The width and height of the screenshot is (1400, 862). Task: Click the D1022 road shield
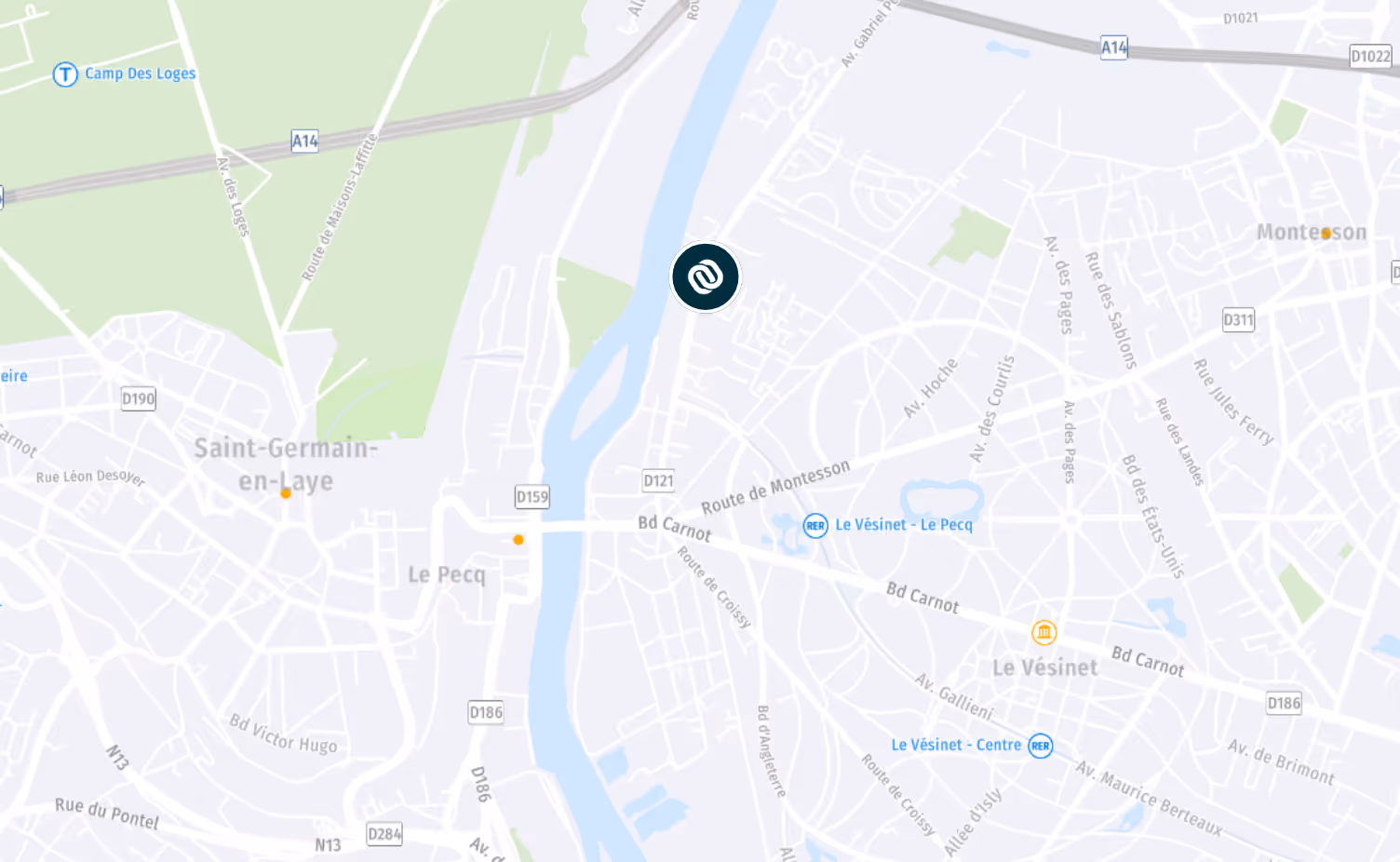point(1370,57)
